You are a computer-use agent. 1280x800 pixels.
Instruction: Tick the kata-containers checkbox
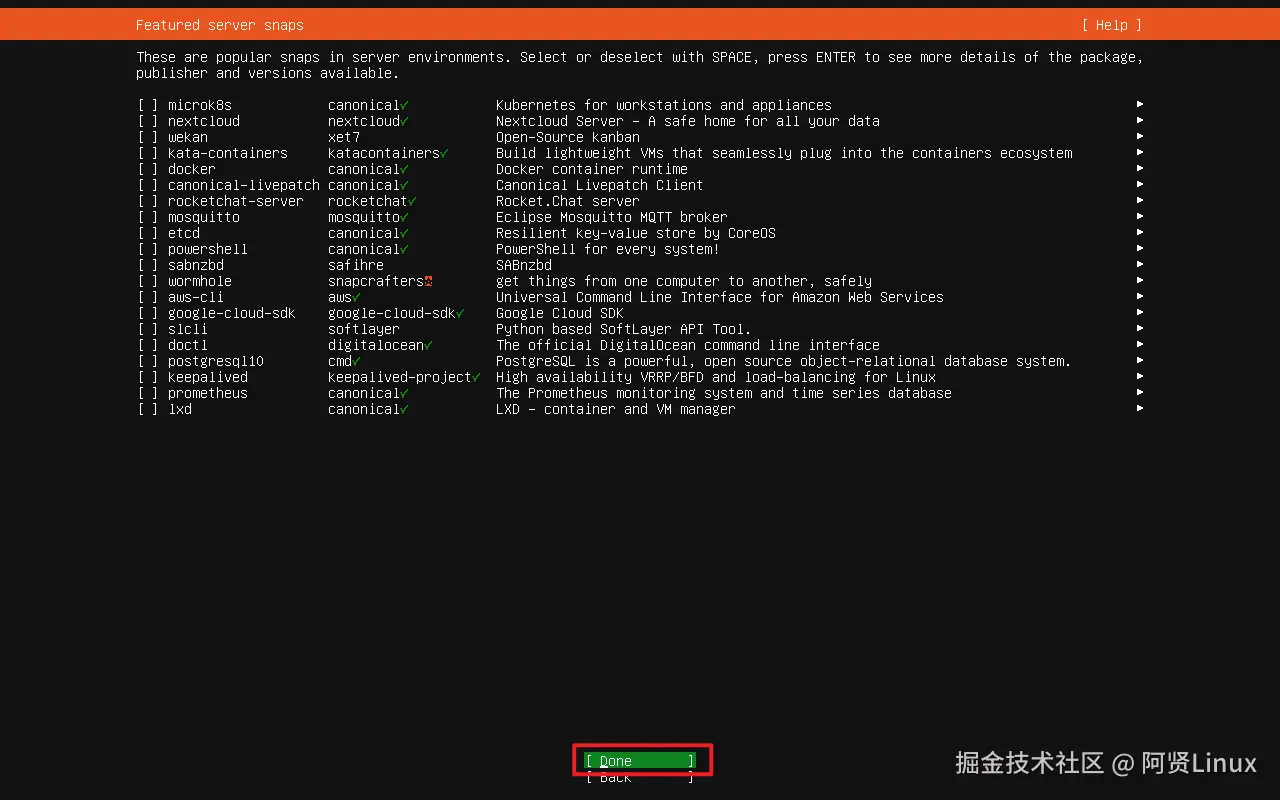(148, 153)
